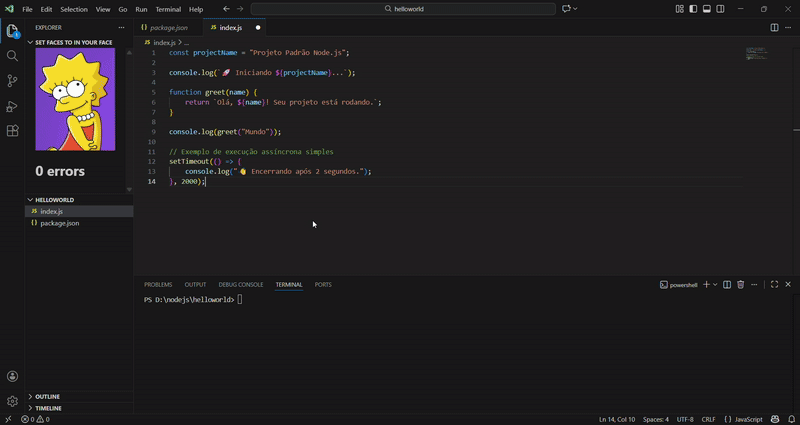Switch to the package.json editor tab
Viewport: 800px width, 425px height.
pyautogui.click(x=168, y=28)
